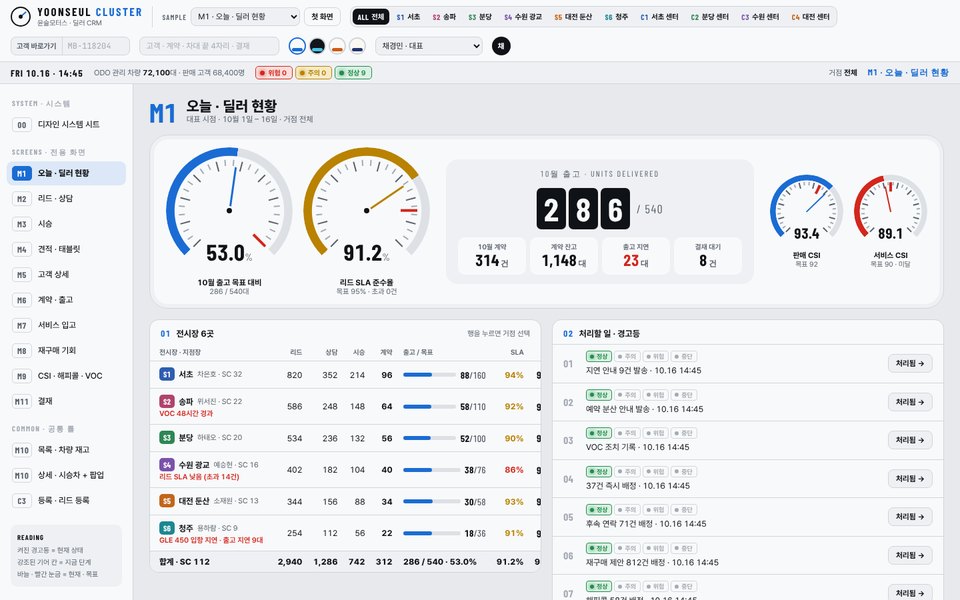
Task: Click the 출고 지연 23 대 card
Action: tap(636, 256)
